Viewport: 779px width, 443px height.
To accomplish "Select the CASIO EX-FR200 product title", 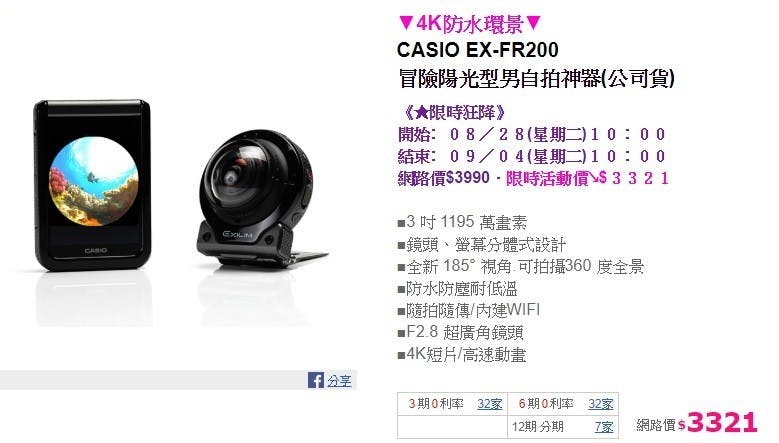I will tap(477, 50).
